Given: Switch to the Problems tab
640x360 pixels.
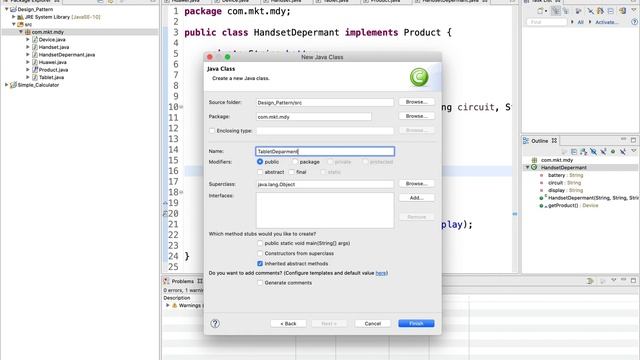Looking at the screenshot, I should [x=182, y=281].
